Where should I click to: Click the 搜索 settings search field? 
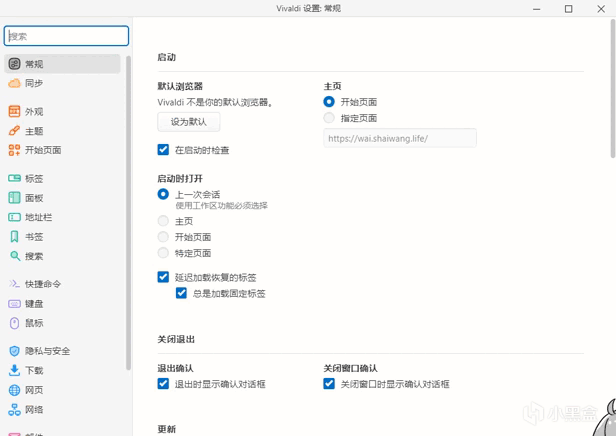pyautogui.click(x=66, y=36)
